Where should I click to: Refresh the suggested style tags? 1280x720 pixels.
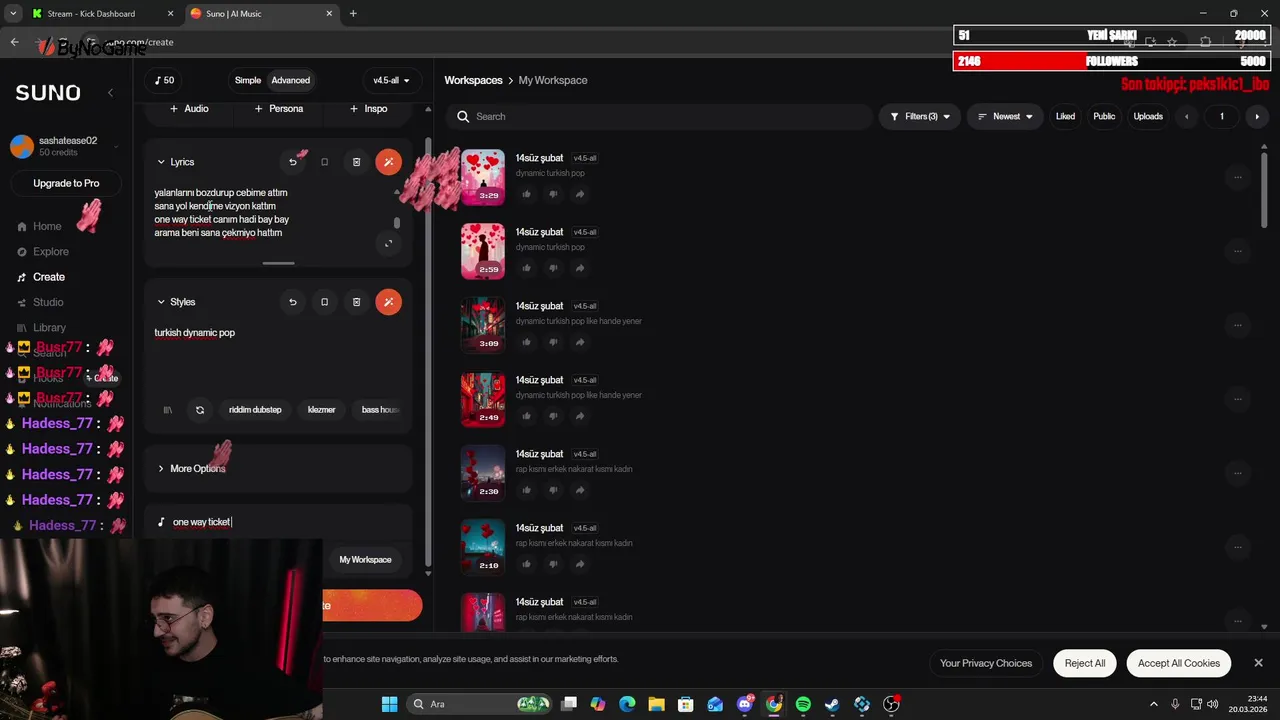click(200, 410)
